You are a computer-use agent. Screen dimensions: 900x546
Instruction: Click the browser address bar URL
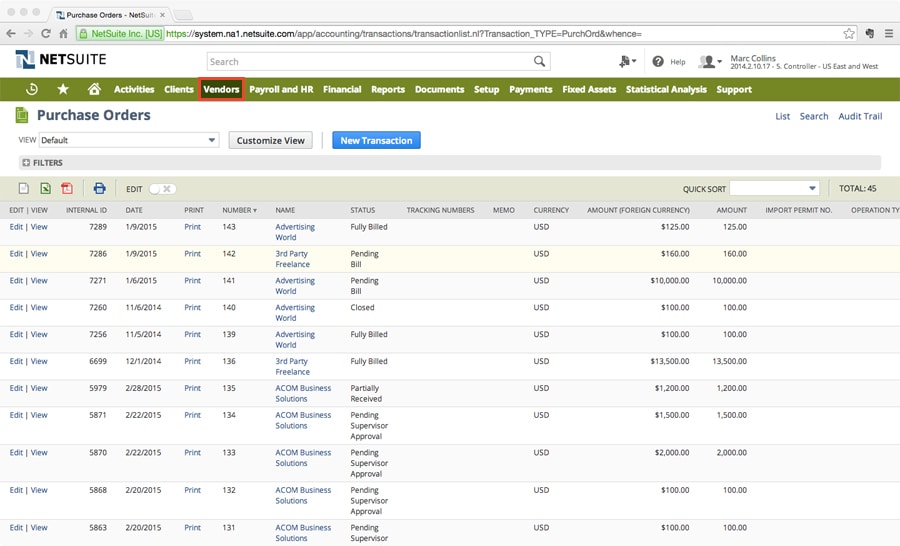[404, 34]
